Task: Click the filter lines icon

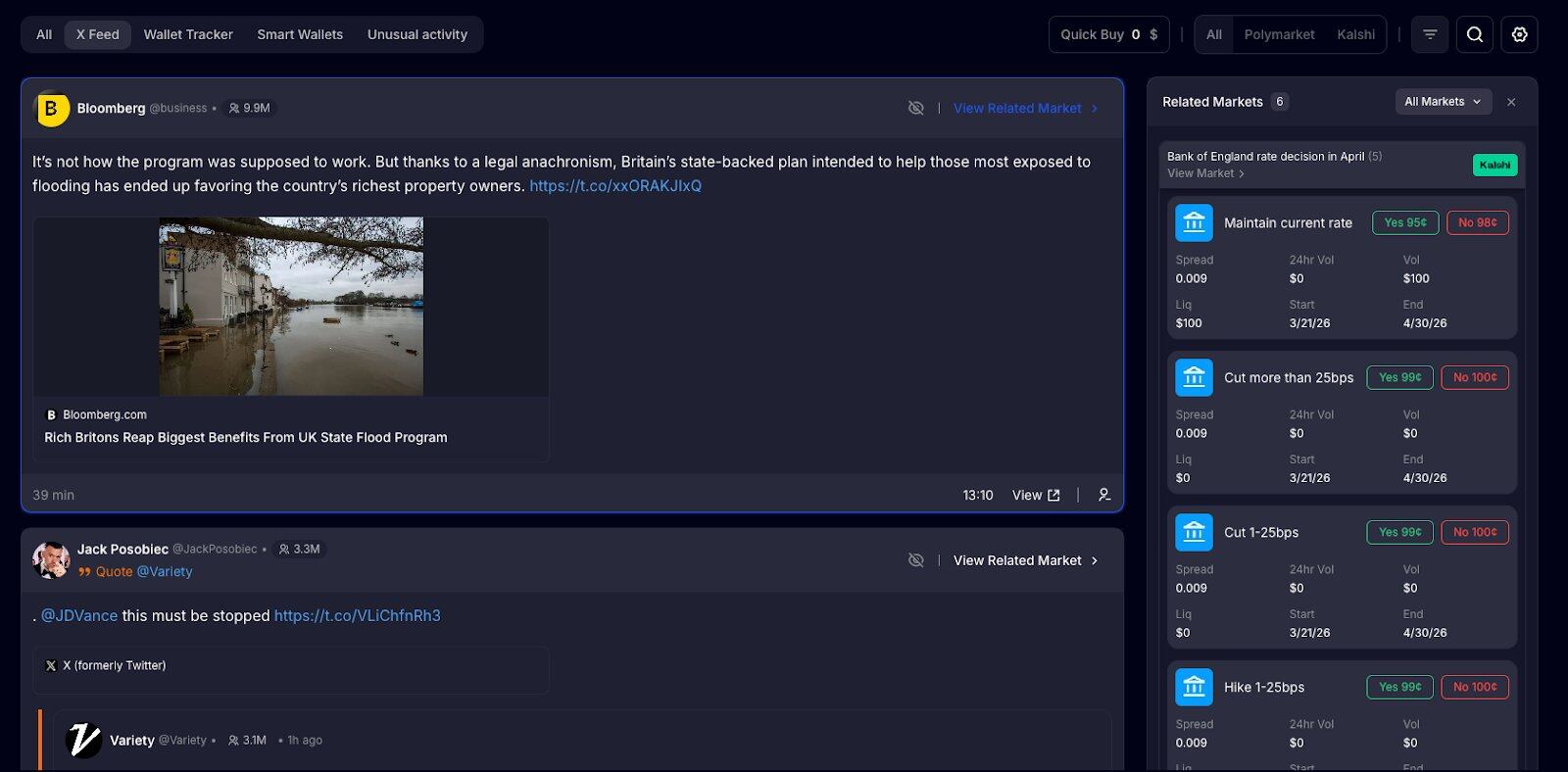Action: pos(1430,34)
